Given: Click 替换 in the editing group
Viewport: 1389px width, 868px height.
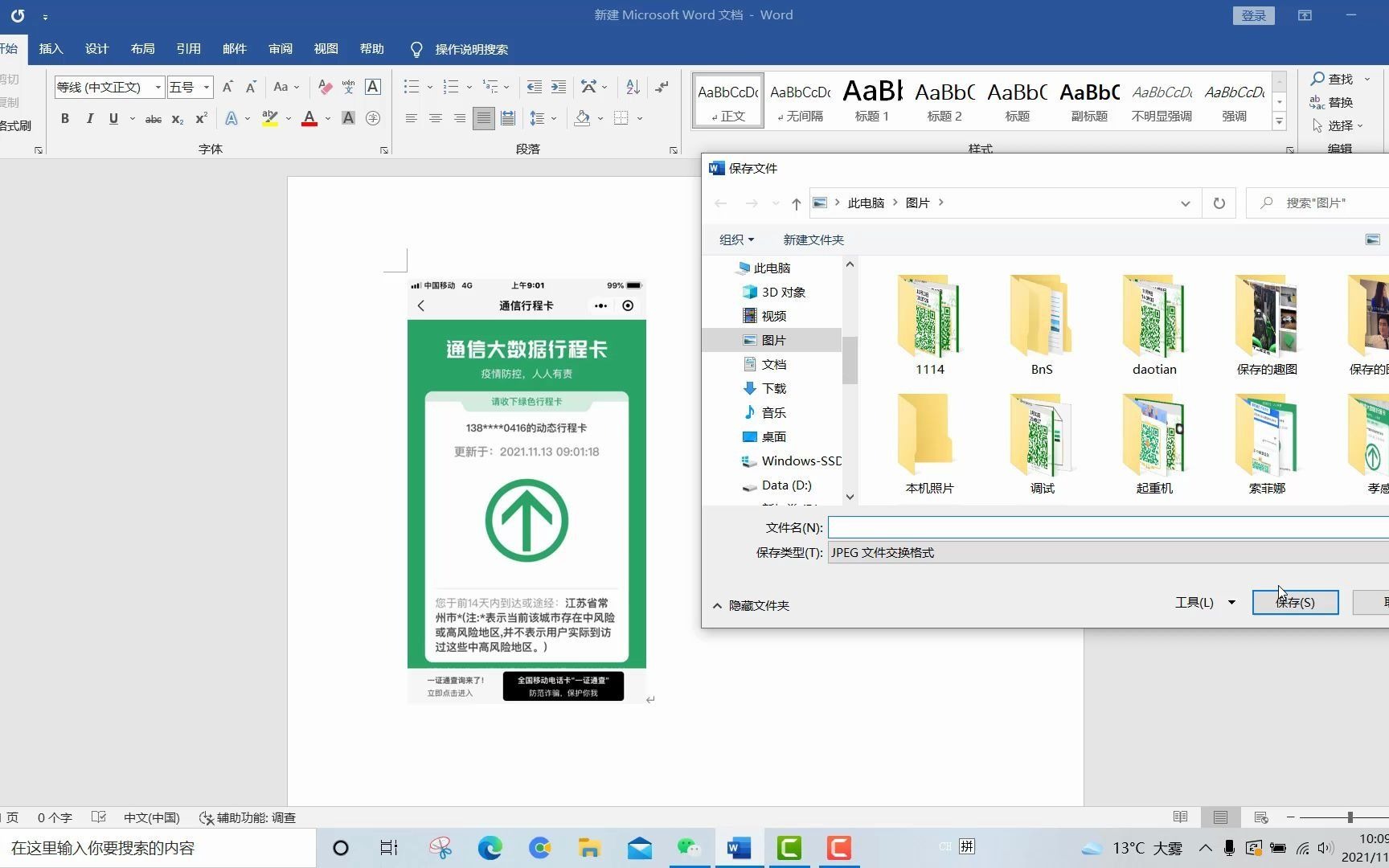Looking at the screenshot, I should (x=1332, y=102).
